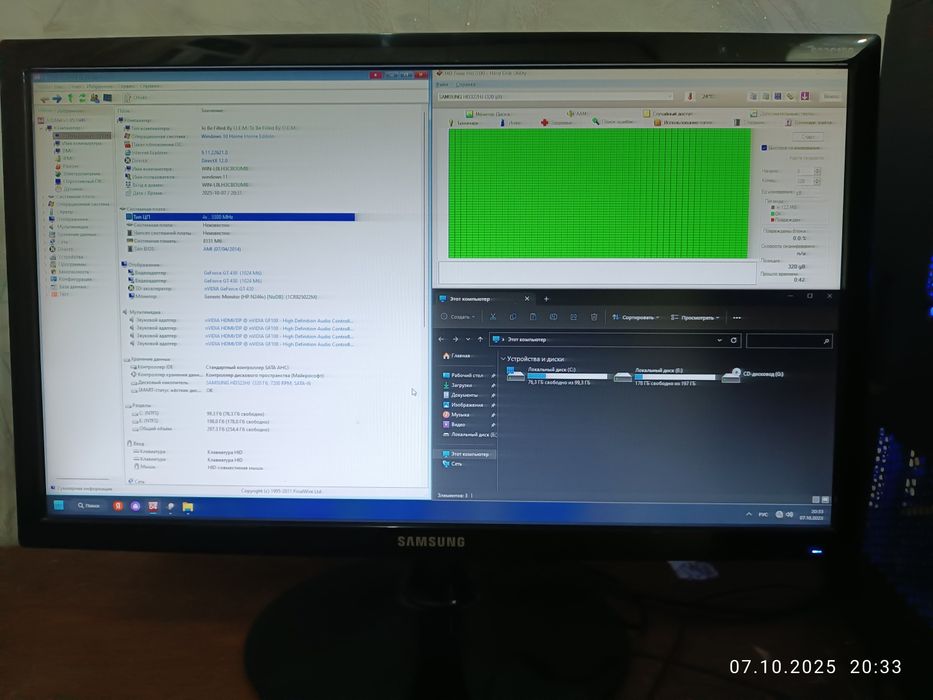Click the AIDA64 monitor toolbar icon
933x700 pixels.
(108, 98)
